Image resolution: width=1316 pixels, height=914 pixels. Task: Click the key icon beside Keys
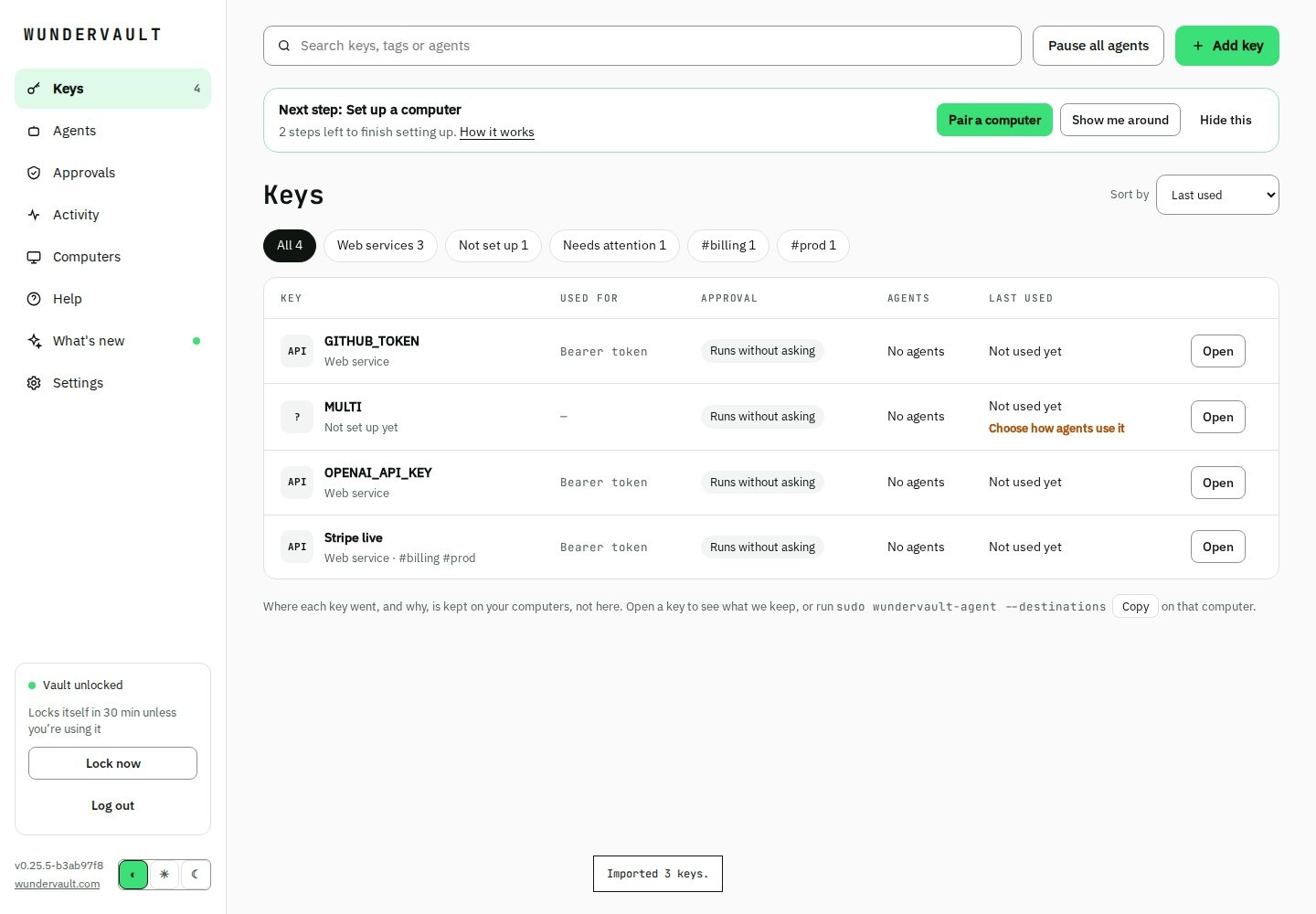point(34,89)
